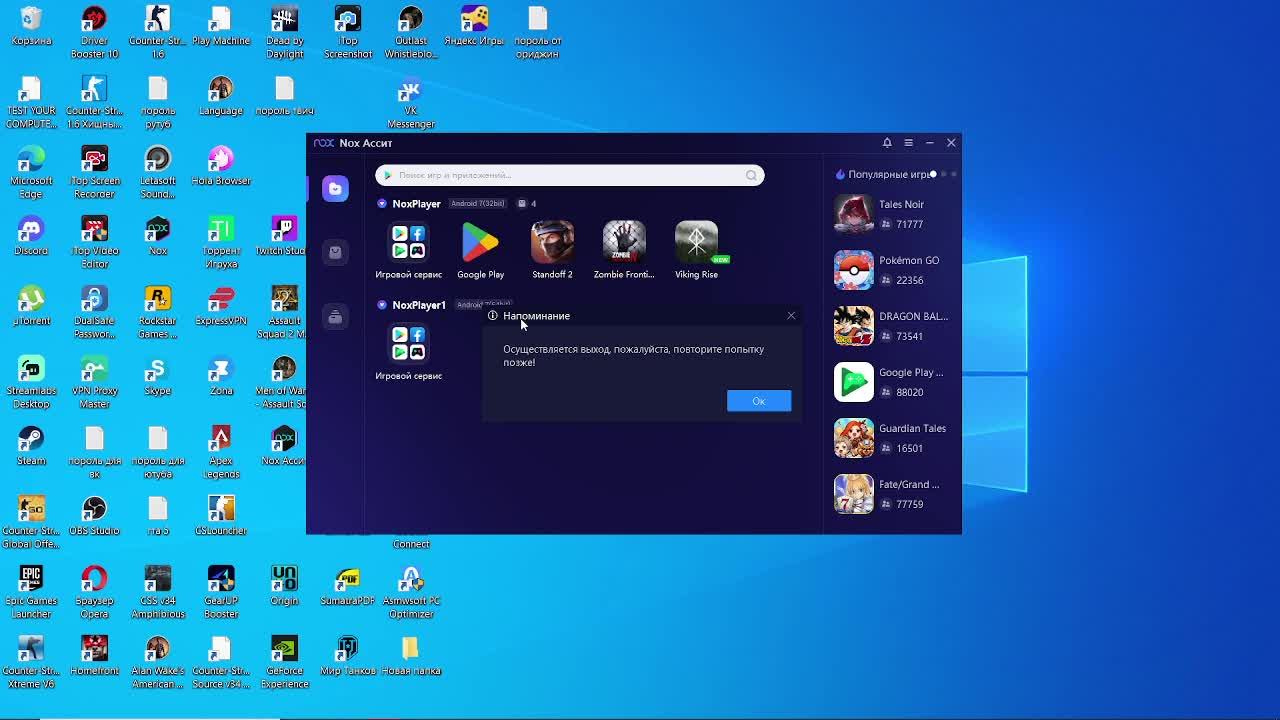Click the magnifier icon in search bar

[751, 175]
